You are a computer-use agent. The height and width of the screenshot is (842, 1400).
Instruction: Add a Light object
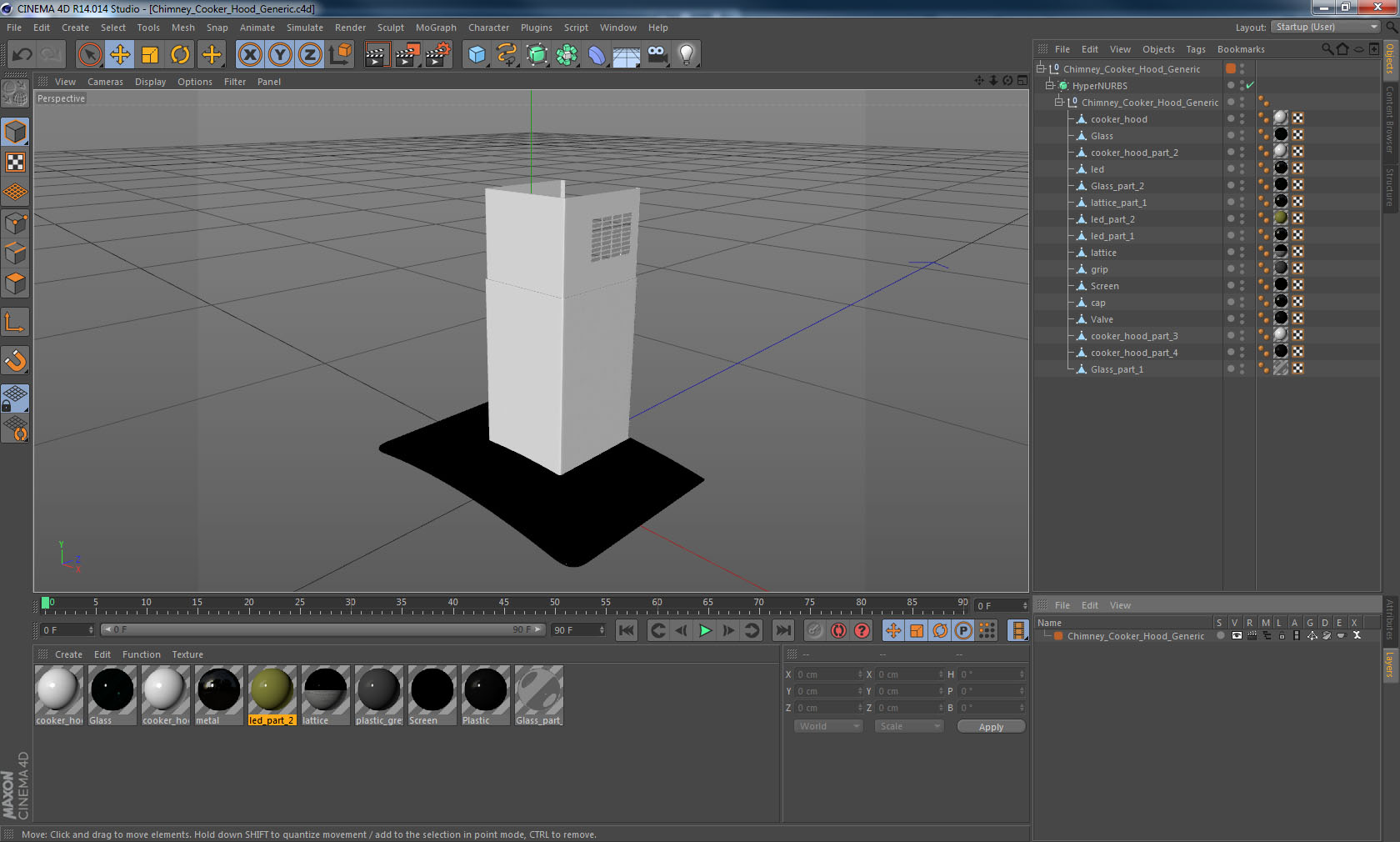687,55
